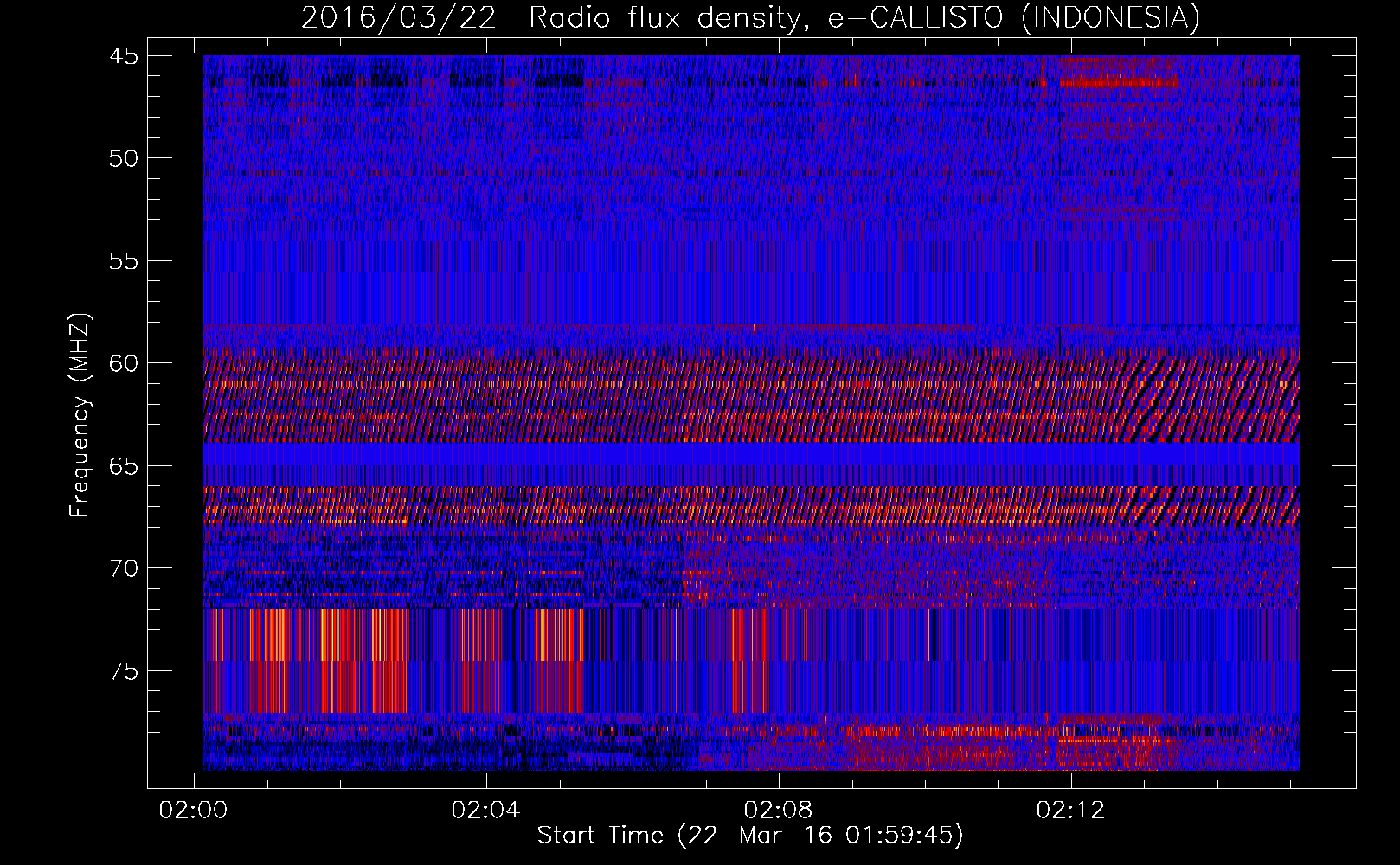Select the 'e-CALLISTO (INDONESIA)' title text
The width and height of the screenshot is (1400, 865).
tap(1013, 17)
